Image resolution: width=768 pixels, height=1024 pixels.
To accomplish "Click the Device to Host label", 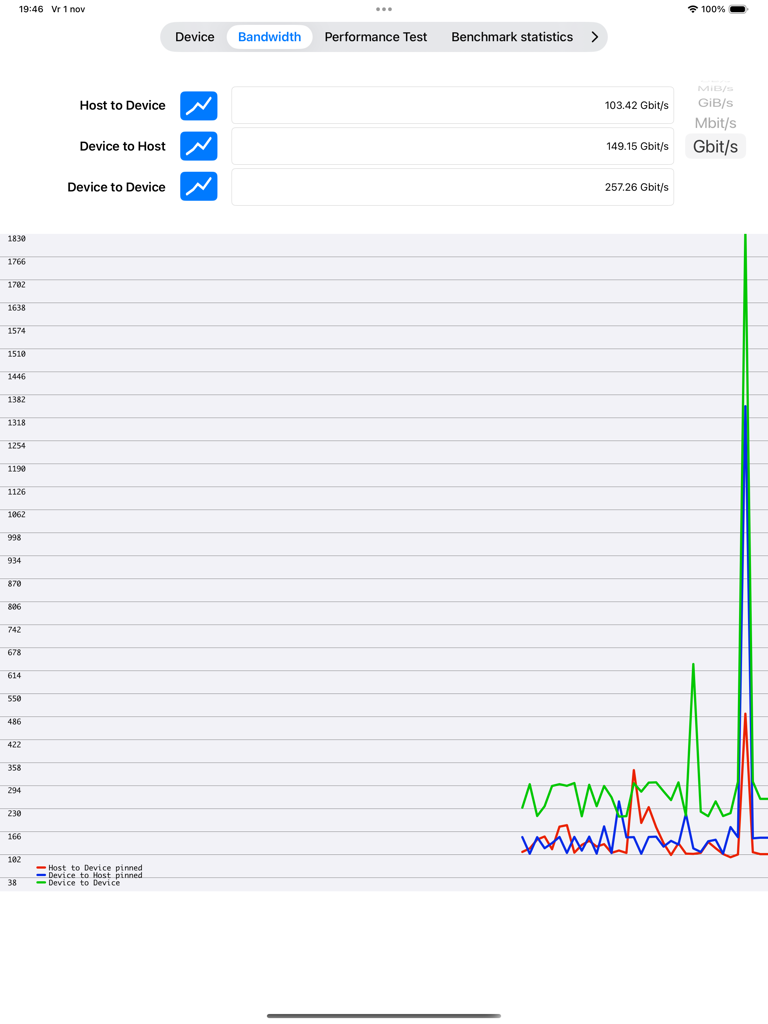I will (x=123, y=146).
